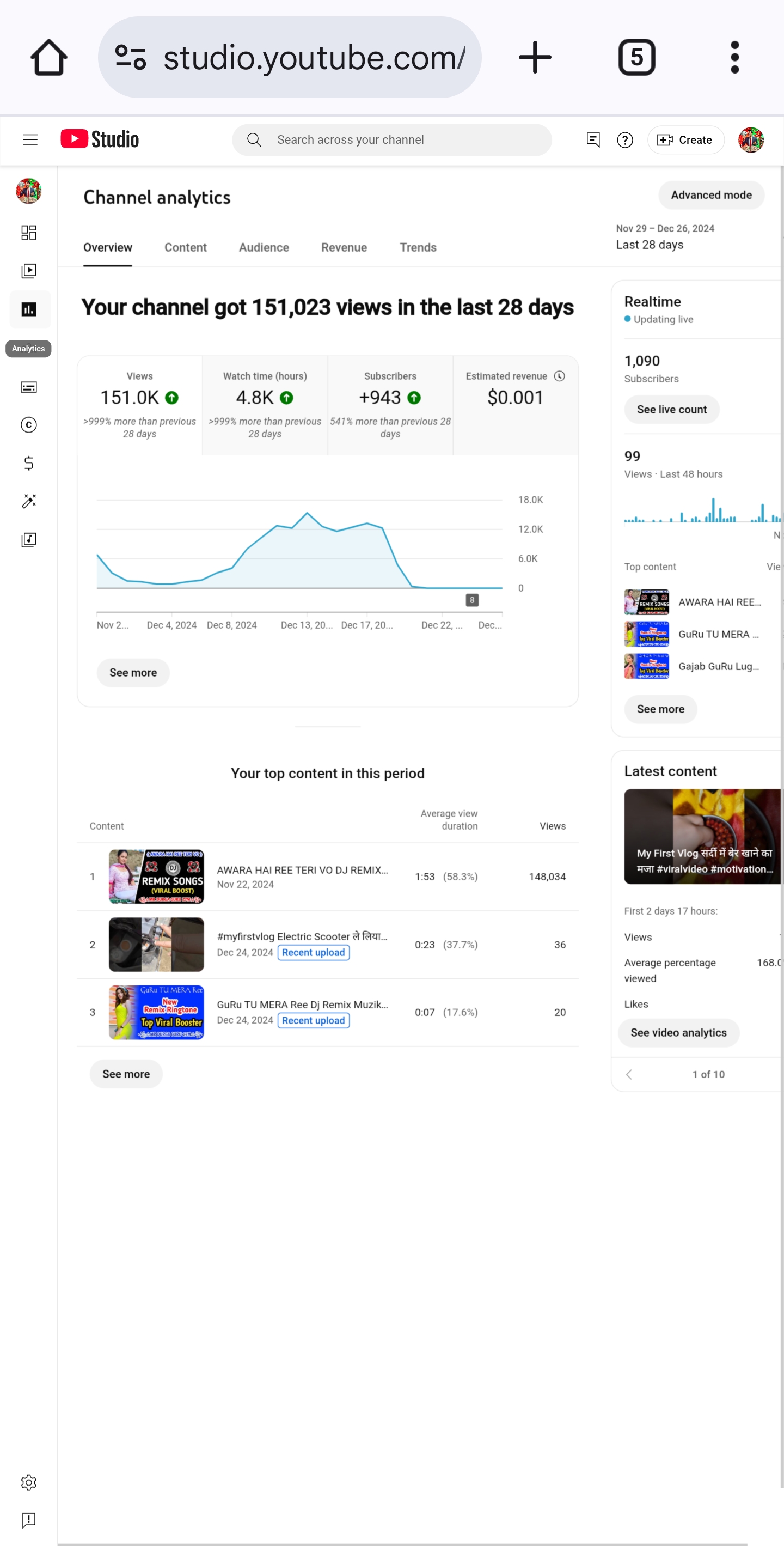Tap the studio.youtube.com address bar
The width and height of the screenshot is (784, 1546).
coord(290,58)
